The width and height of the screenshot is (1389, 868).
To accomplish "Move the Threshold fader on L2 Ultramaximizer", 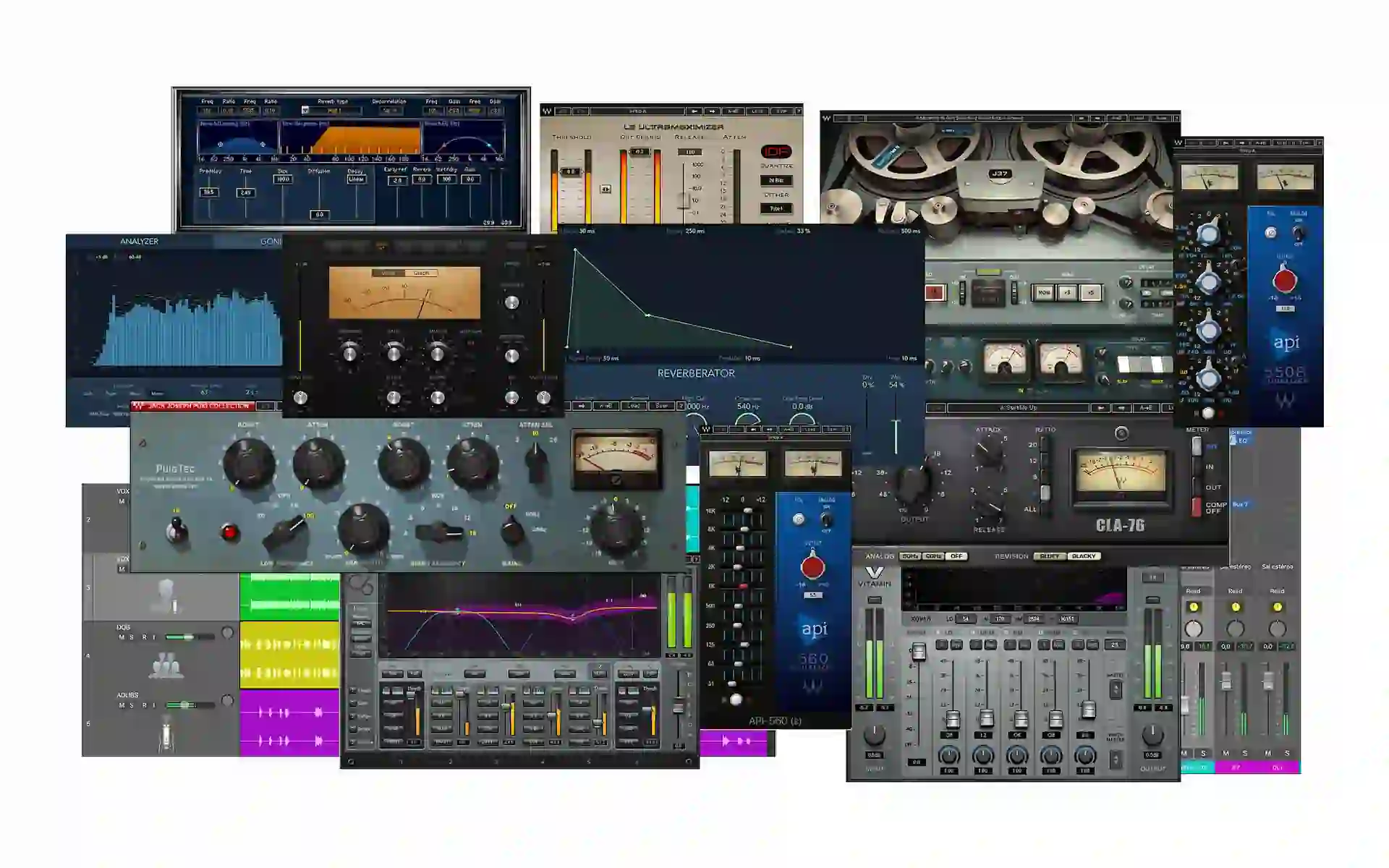I will click(x=571, y=172).
